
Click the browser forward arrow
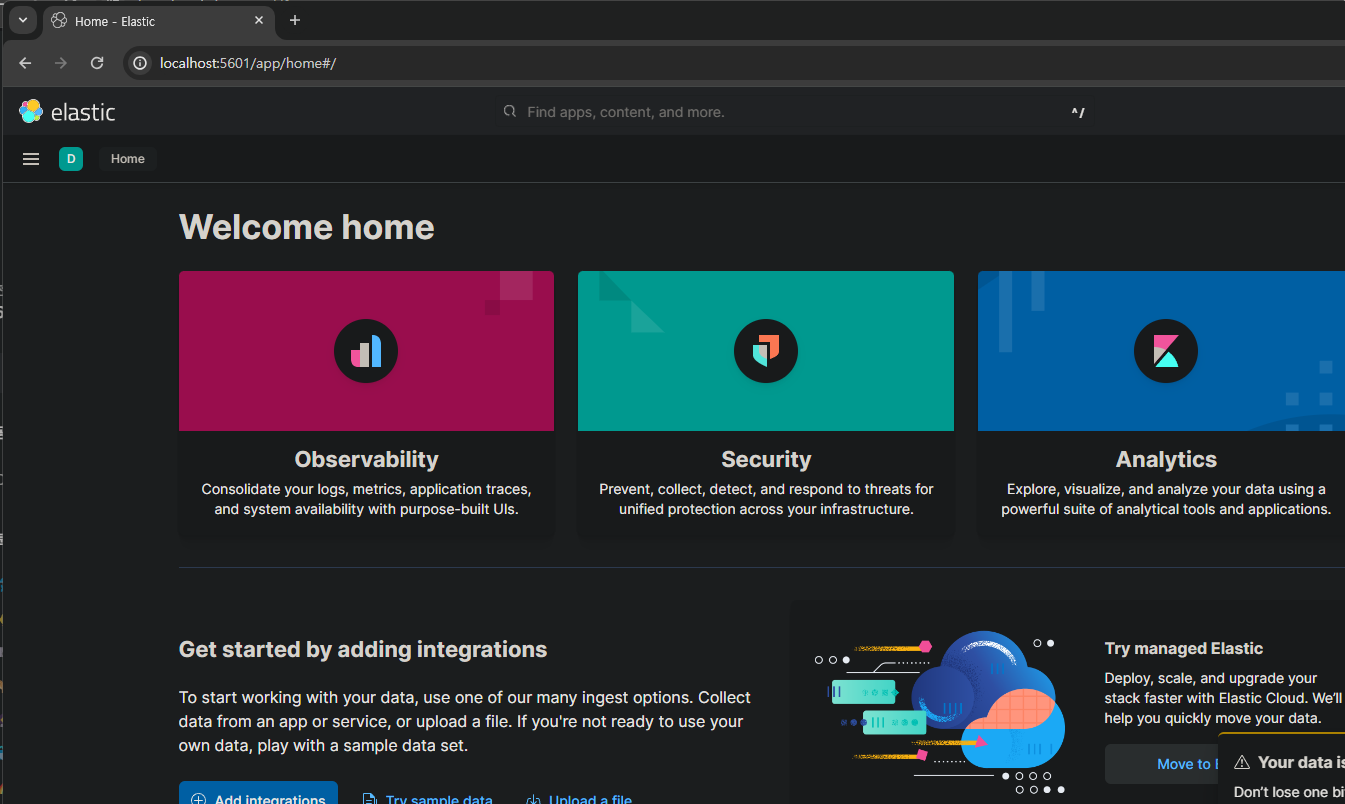(x=61, y=63)
